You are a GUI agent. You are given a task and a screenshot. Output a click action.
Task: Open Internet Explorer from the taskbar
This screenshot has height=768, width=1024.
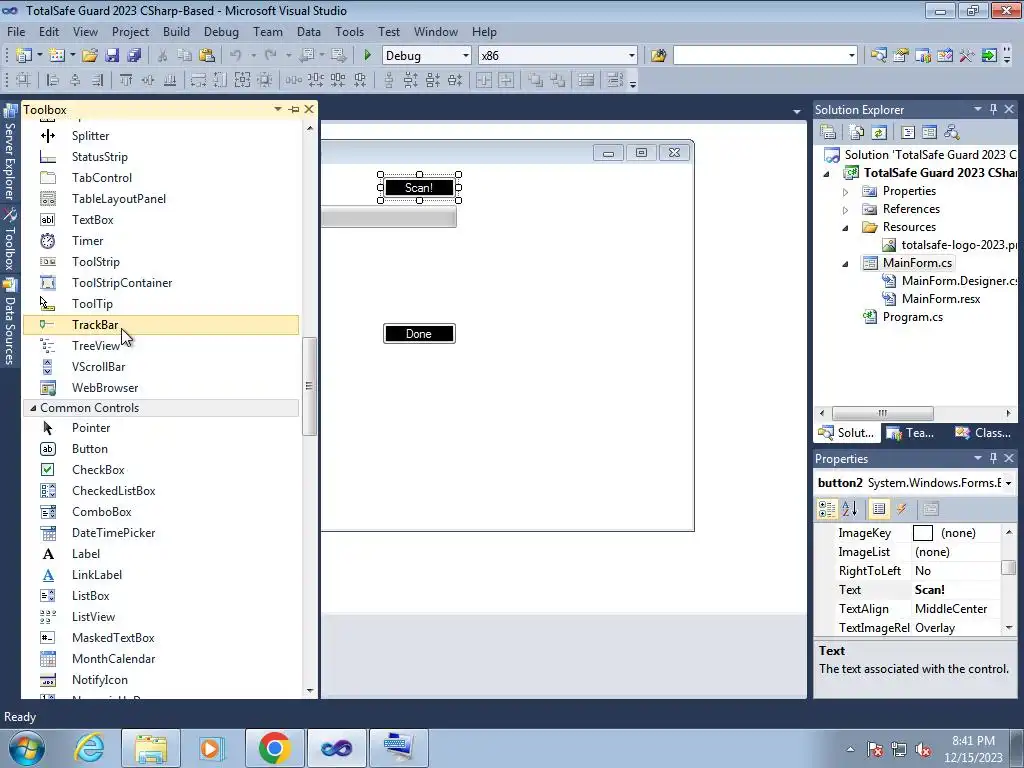click(89, 748)
